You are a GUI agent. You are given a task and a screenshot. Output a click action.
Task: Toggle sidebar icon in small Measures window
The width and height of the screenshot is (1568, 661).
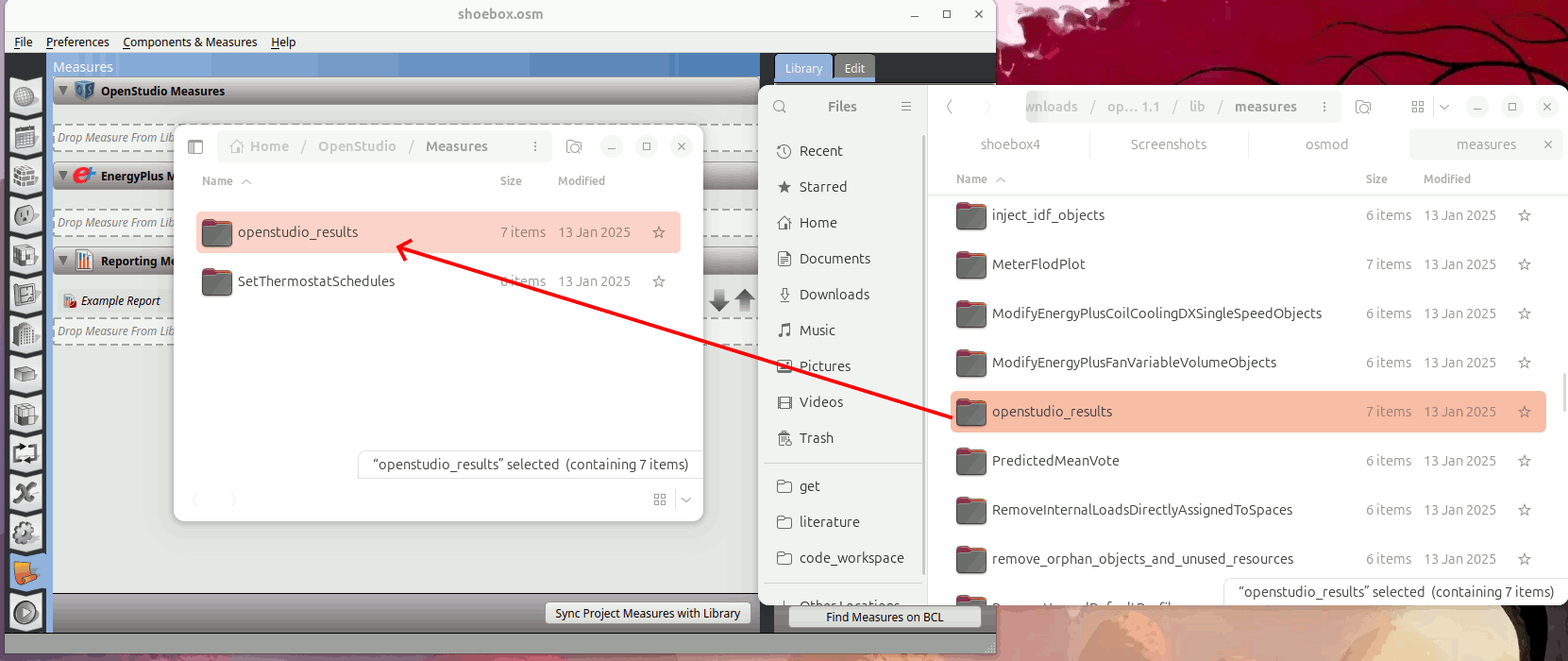[x=195, y=146]
